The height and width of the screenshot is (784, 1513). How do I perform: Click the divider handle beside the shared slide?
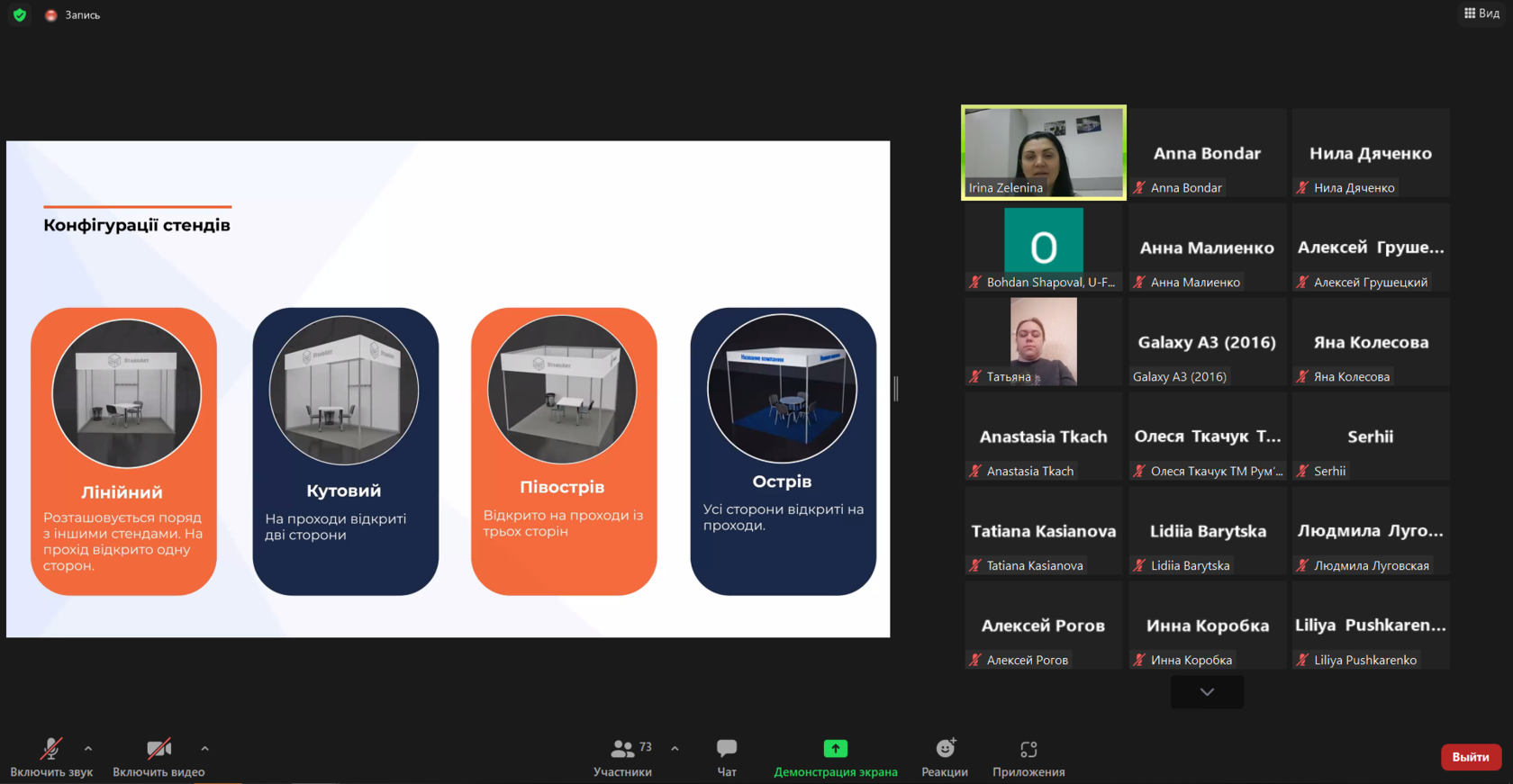pos(896,389)
